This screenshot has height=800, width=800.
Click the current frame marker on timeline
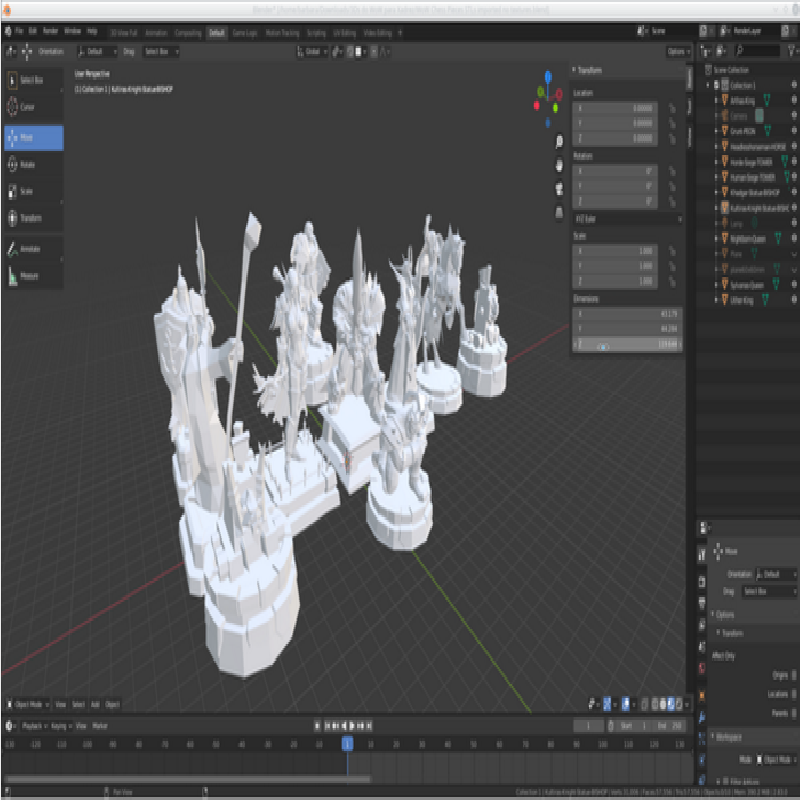click(x=347, y=744)
